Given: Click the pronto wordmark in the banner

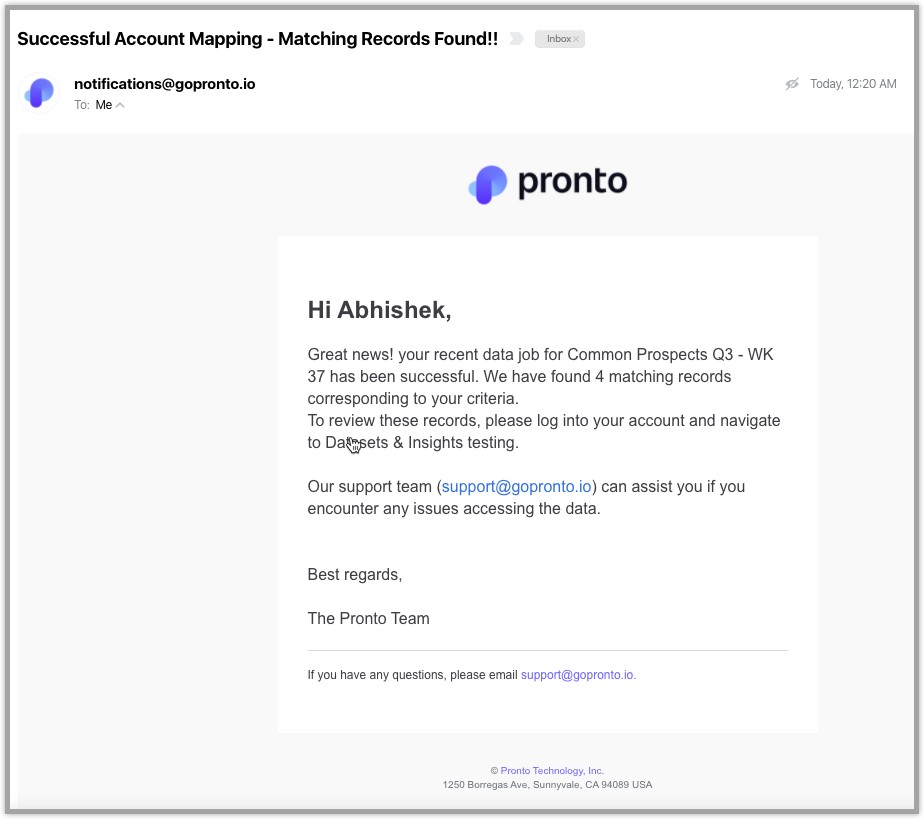Looking at the screenshot, I should click(x=572, y=182).
